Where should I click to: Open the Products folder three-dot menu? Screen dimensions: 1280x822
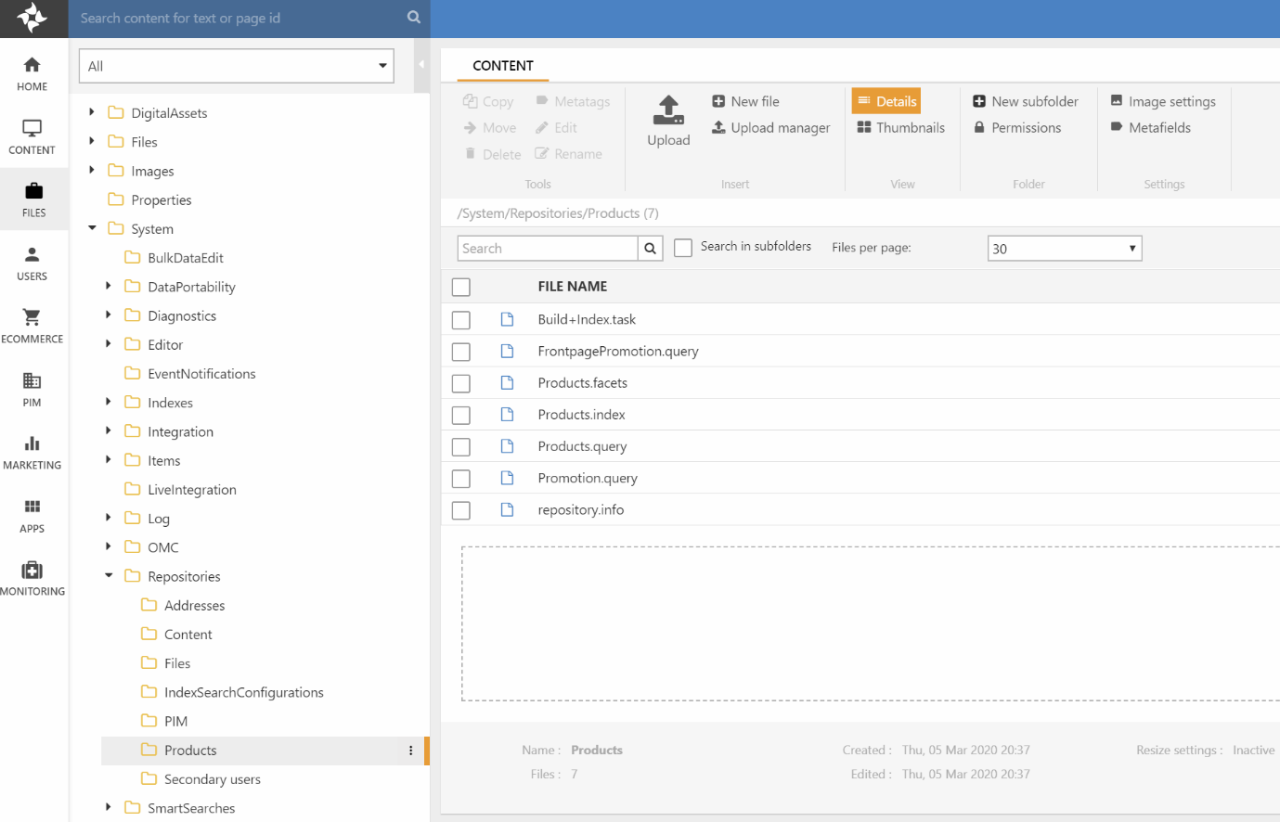click(x=410, y=750)
